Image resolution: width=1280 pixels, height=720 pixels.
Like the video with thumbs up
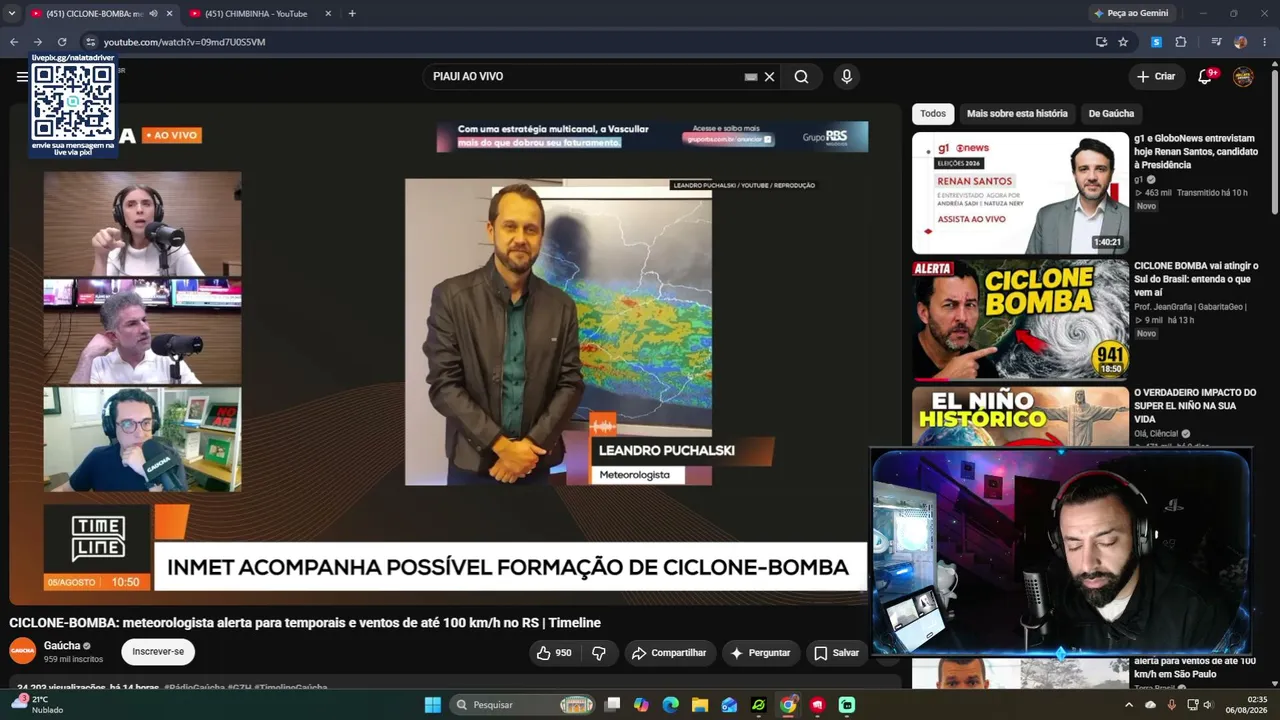(x=553, y=653)
